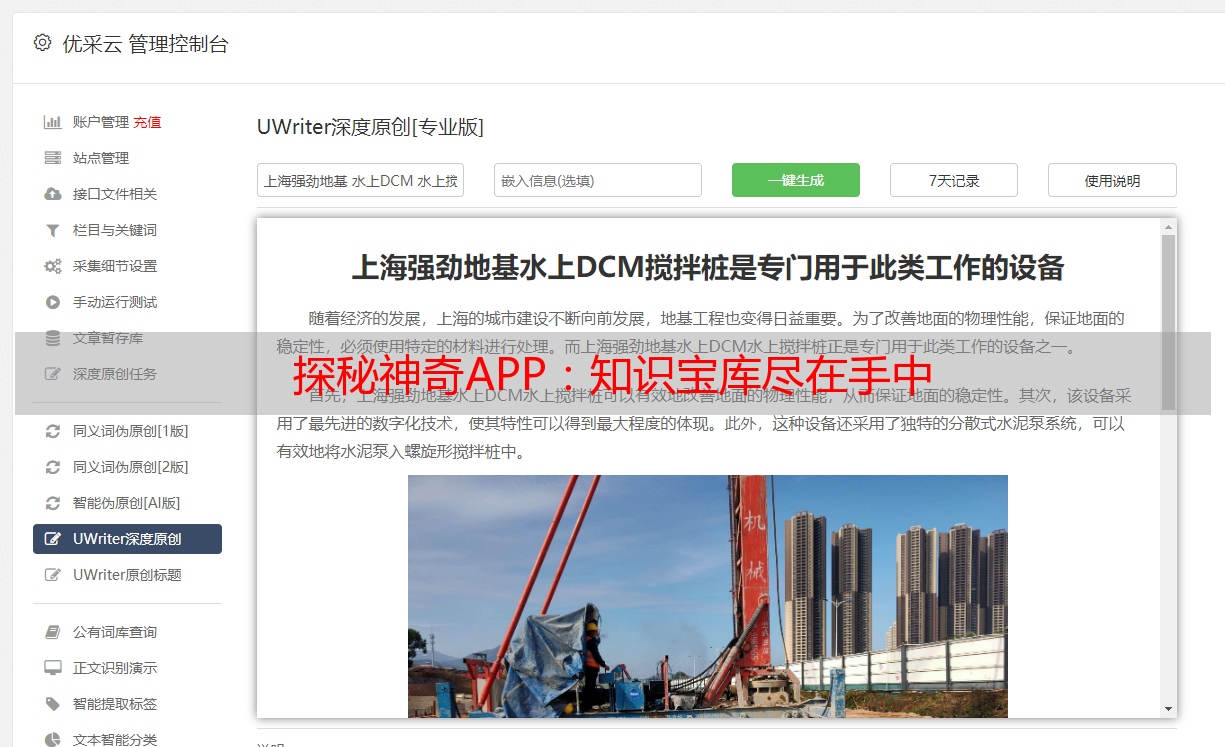This screenshot has width=1225, height=747.
Task: Click the 同义词伪原创[1版] refresh icon
Action: [53, 431]
